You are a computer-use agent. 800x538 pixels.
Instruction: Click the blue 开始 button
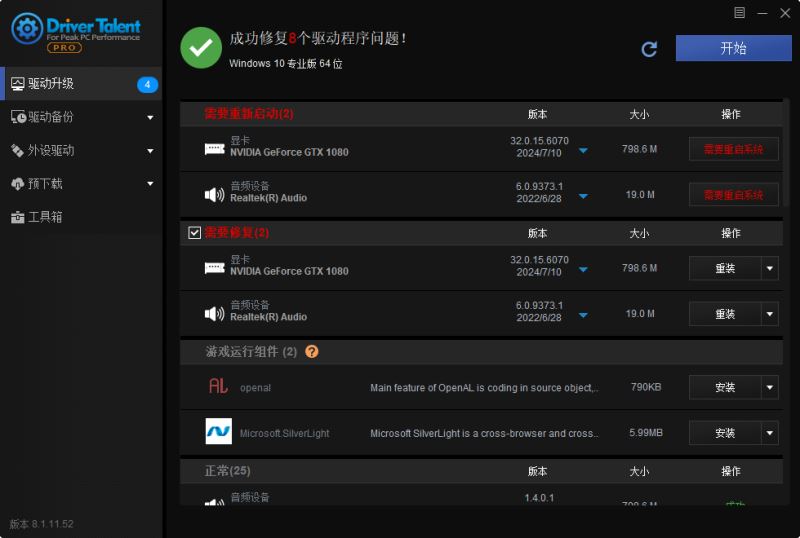pyautogui.click(x=733, y=48)
